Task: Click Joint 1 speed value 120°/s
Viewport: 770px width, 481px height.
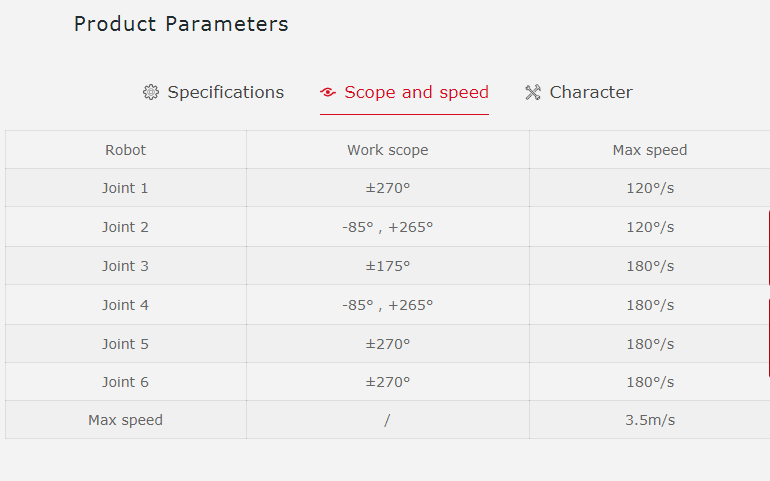Action: [649, 188]
